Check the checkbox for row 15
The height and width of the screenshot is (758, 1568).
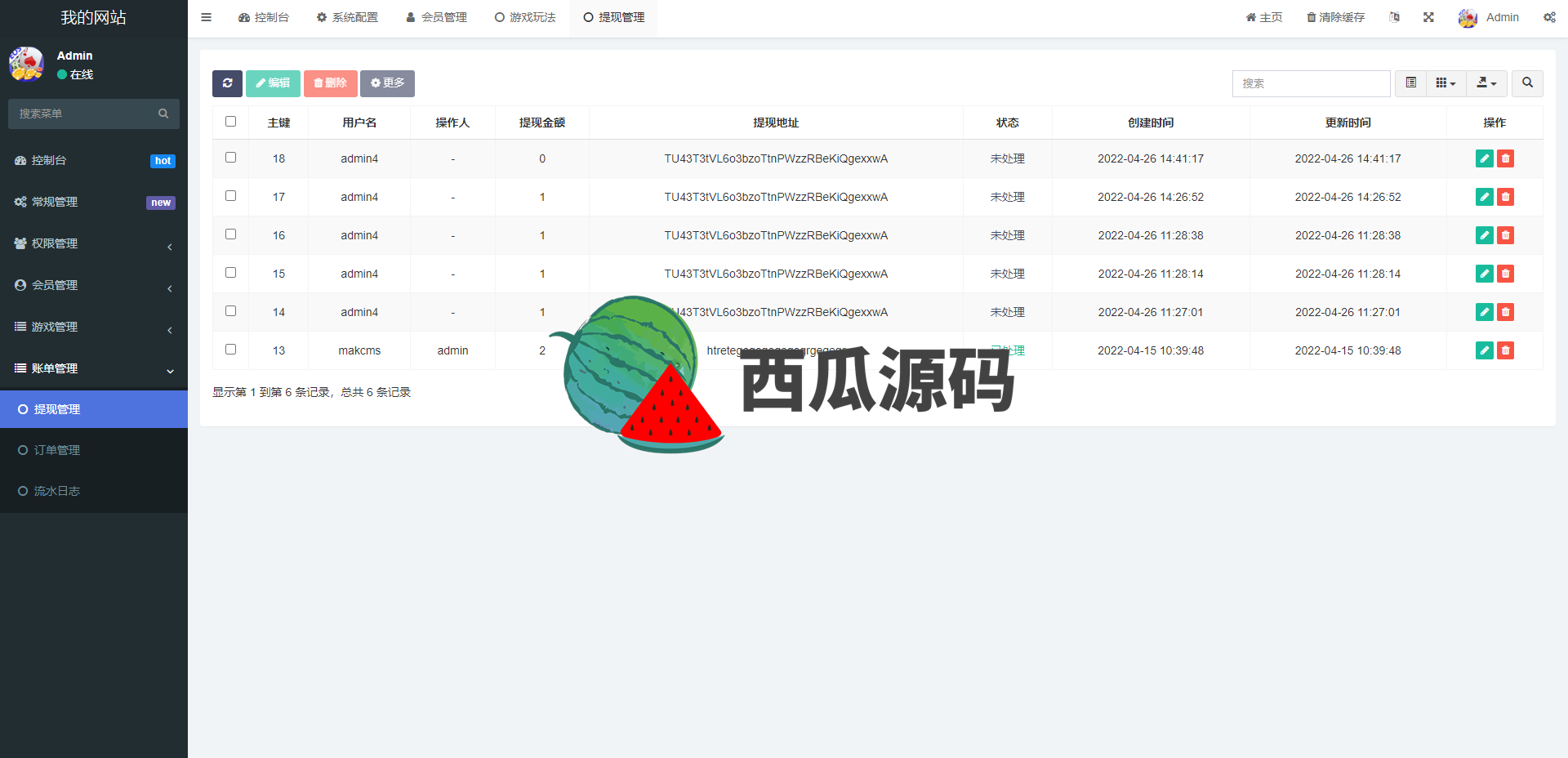230,273
